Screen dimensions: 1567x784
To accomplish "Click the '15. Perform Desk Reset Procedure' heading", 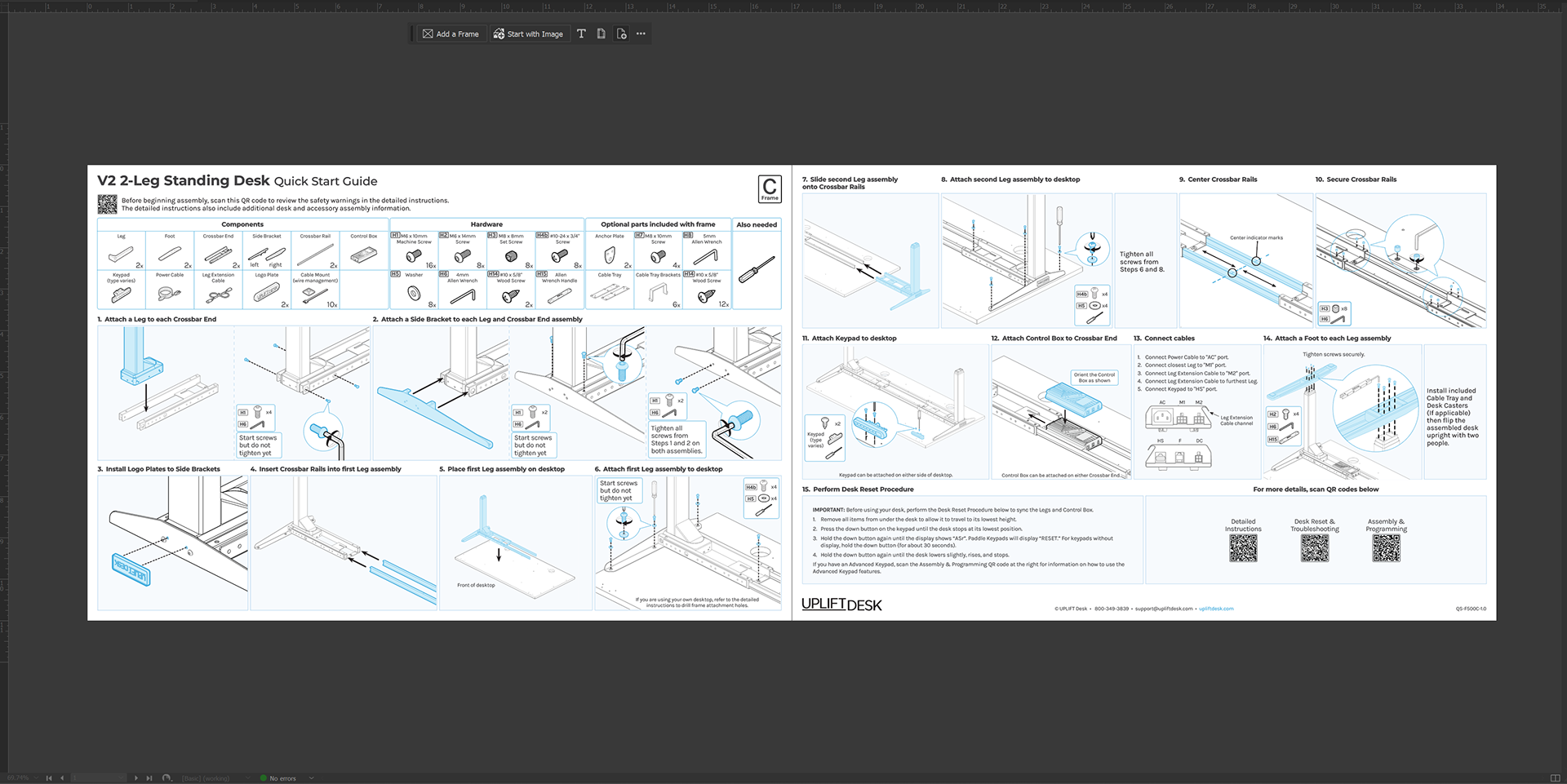I will (x=858, y=489).
